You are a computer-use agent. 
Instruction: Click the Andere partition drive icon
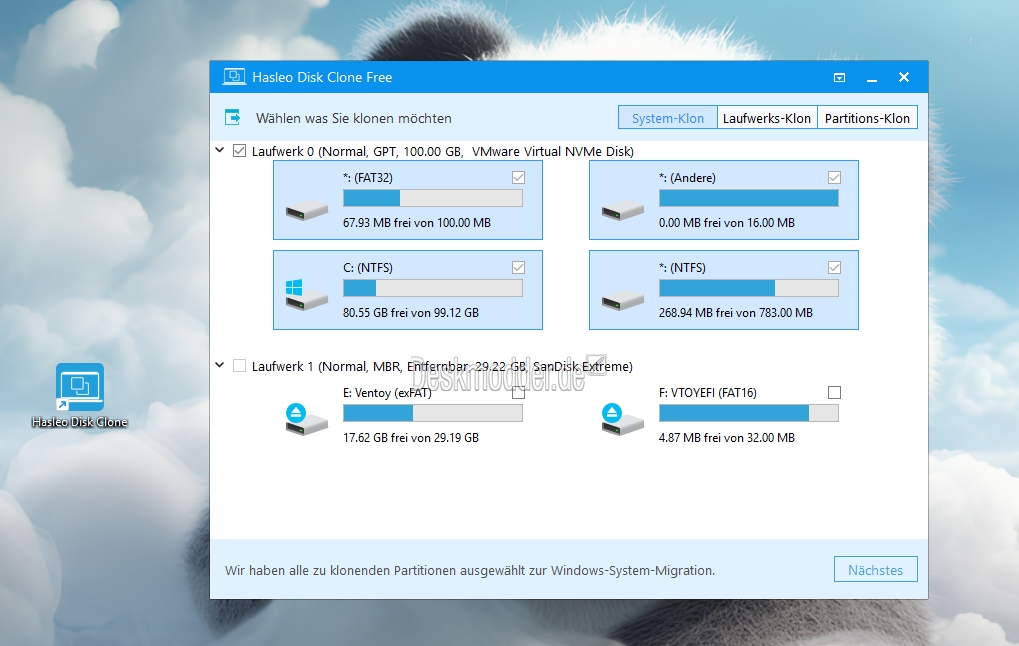pos(623,209)
